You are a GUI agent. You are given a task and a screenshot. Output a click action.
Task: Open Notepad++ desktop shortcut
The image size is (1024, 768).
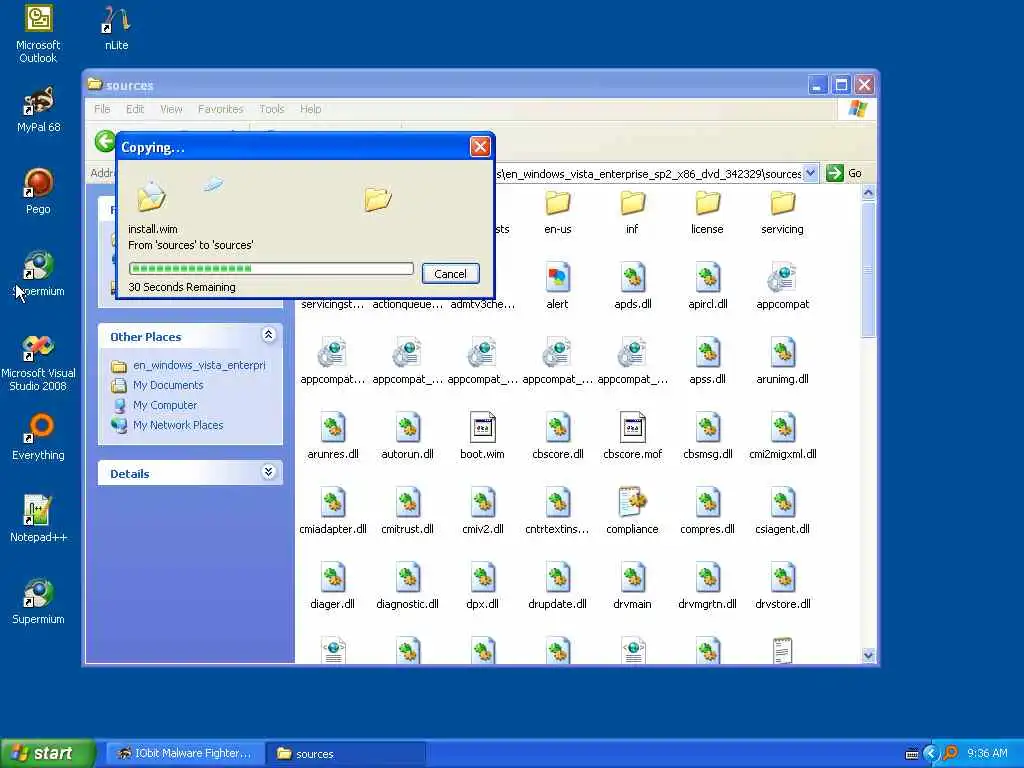(38, 520)
